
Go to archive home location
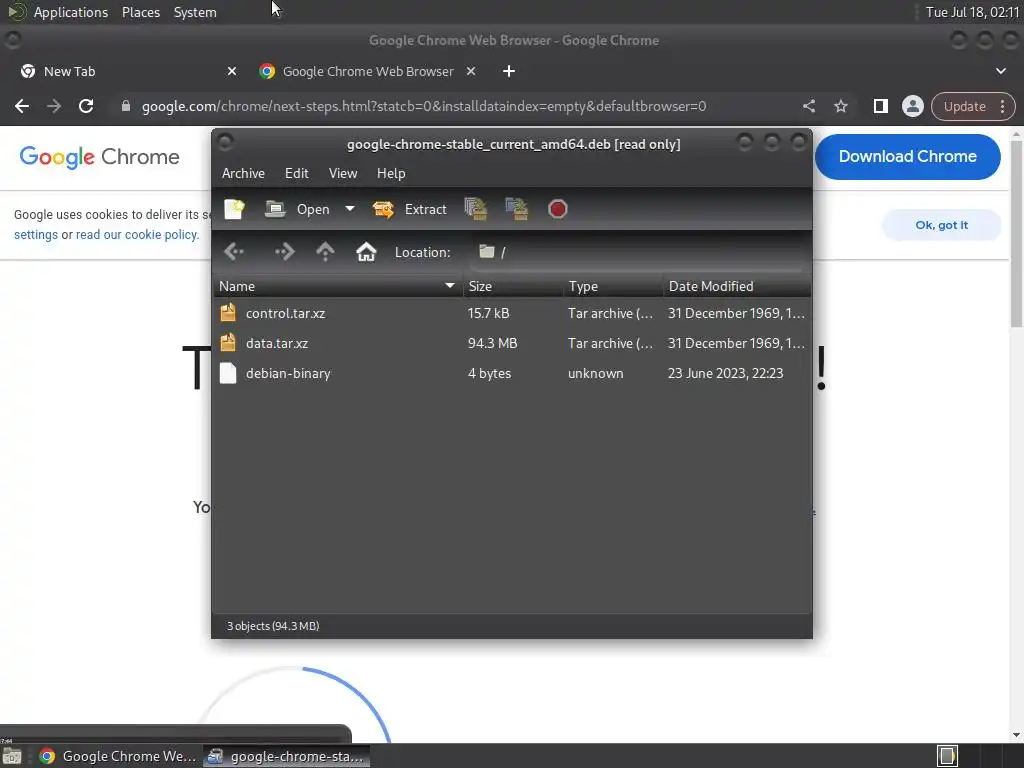[366, 251]
